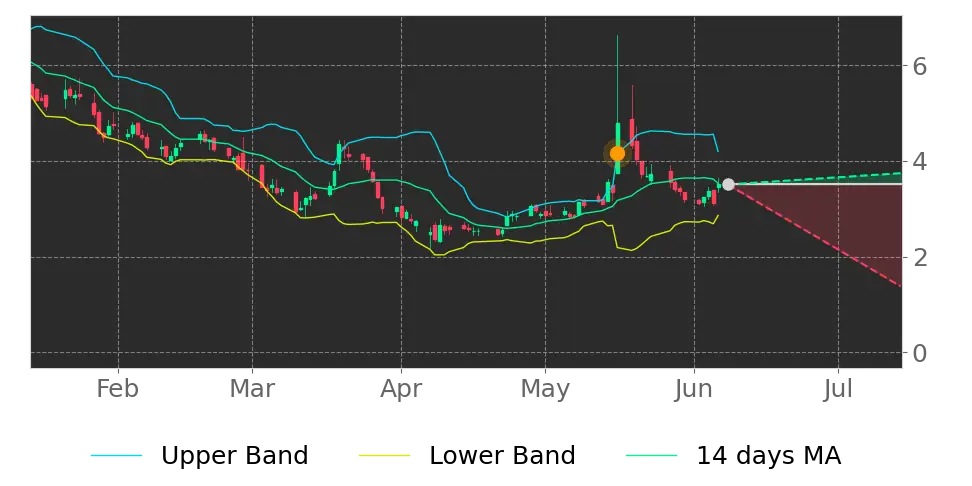Click the Jun x-axis label
The height and width of the screenshot is (486, 972).
coord(694,389)
